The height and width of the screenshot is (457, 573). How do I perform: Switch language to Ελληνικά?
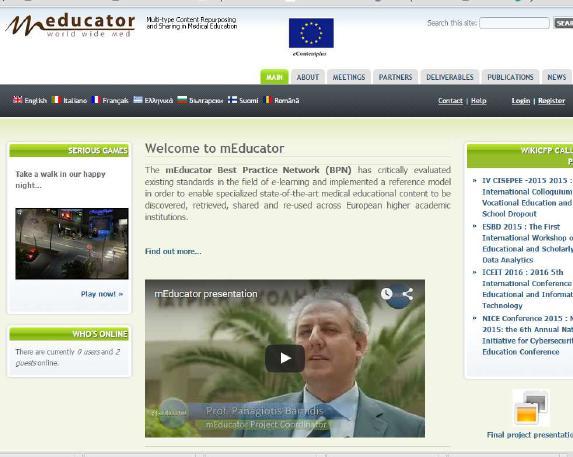[x=159, y=100]
